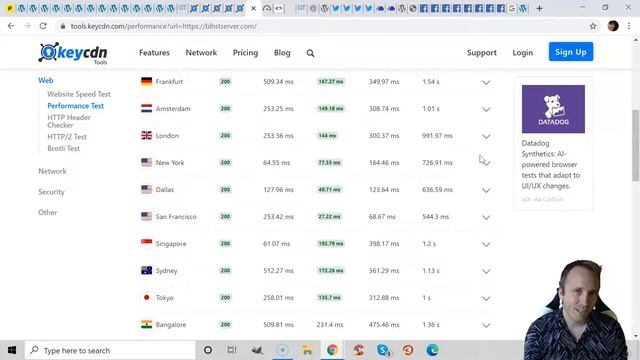Open Task View in the taskbar
The height and width of the screenshot is (360, 640).
click(x=232, y=350)
